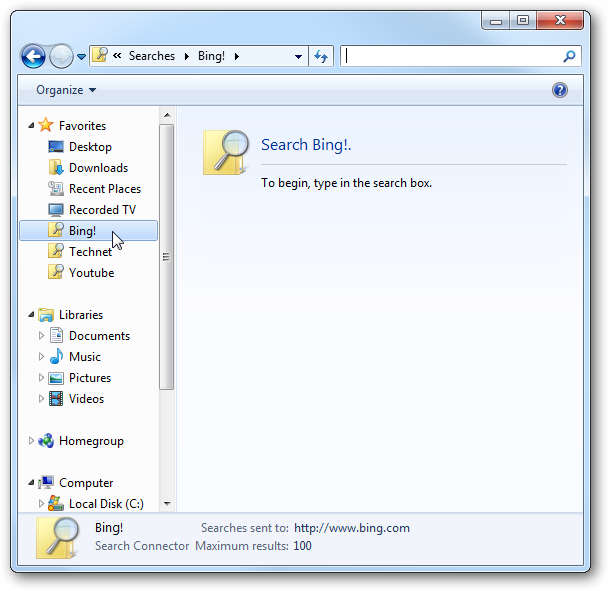Image resolution: width=609 pixels, height=591 pixels.
Task: Click the Recorded TV icon
Action: point(56,210)
